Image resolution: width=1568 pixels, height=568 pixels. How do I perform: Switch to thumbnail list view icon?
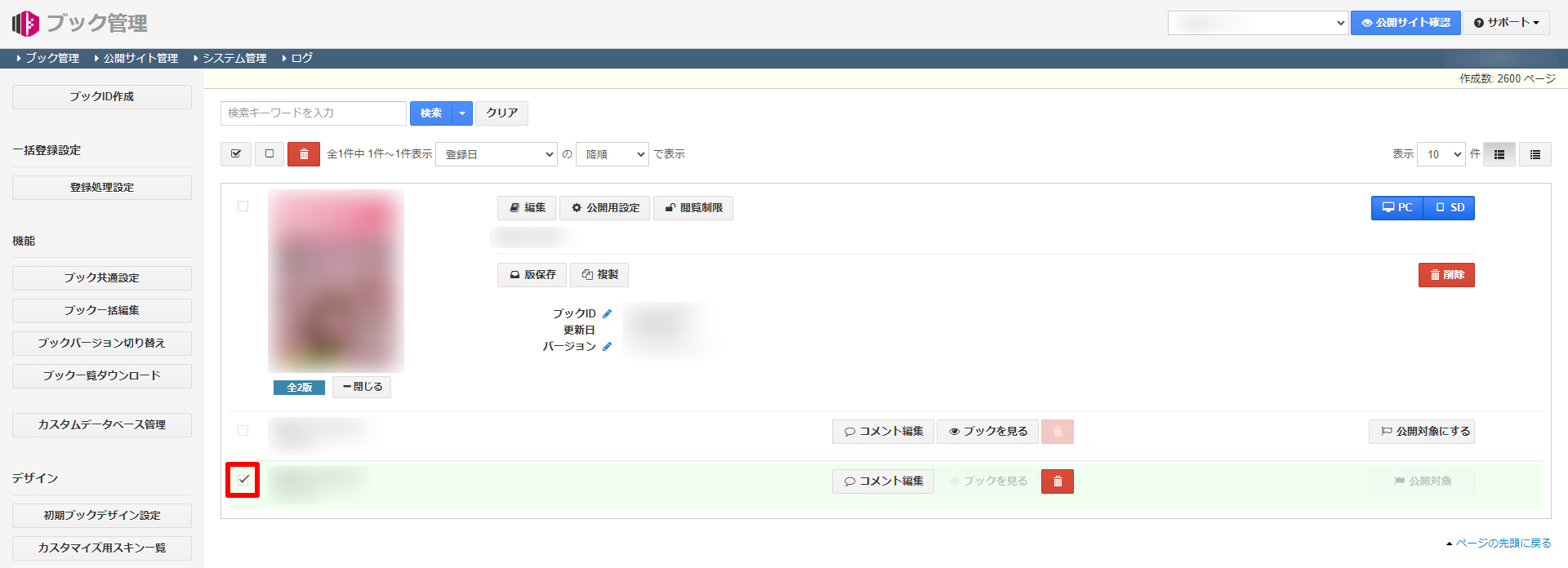[x=1499, y=154]
